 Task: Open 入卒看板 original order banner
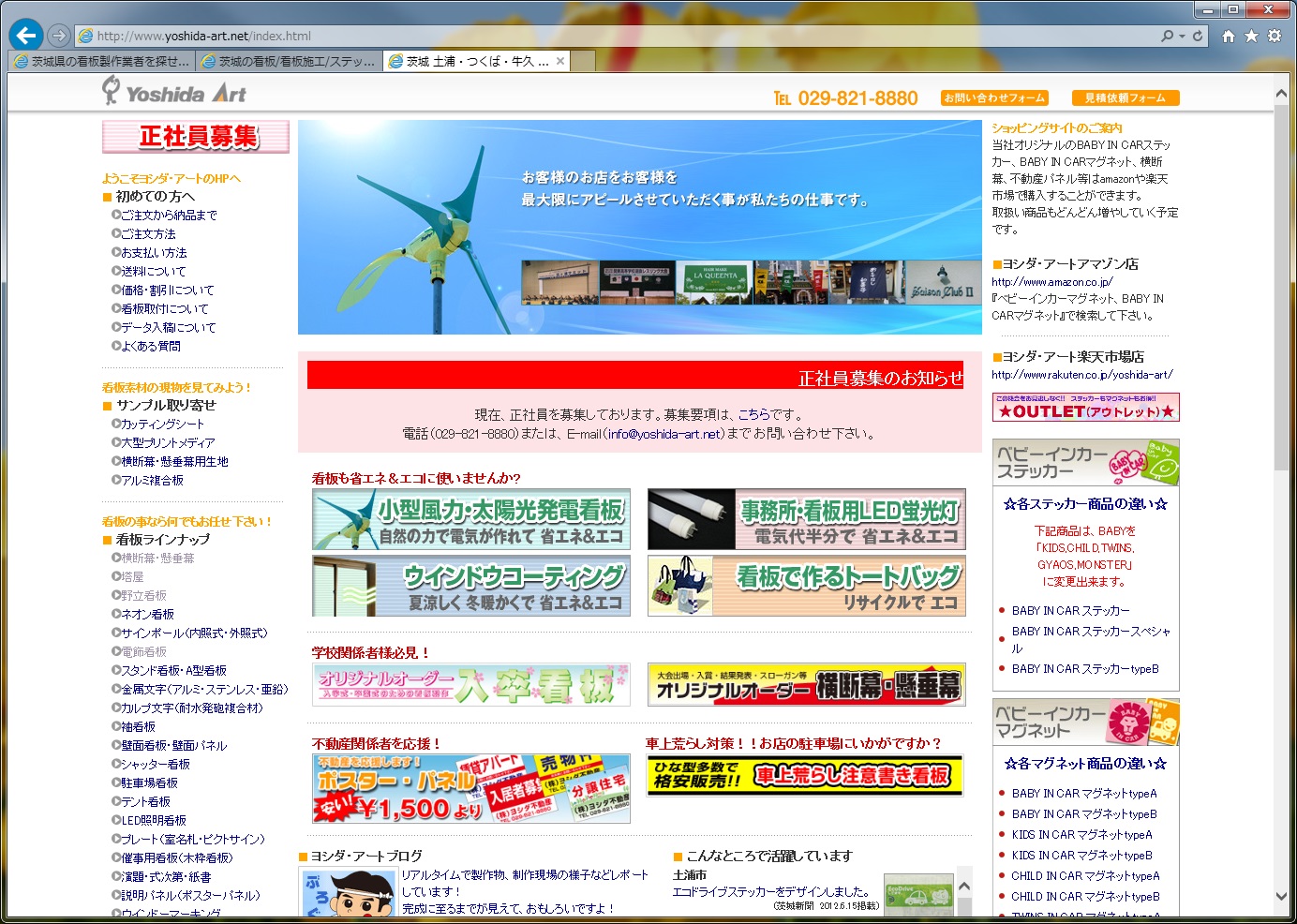click(x=471, y=684)
